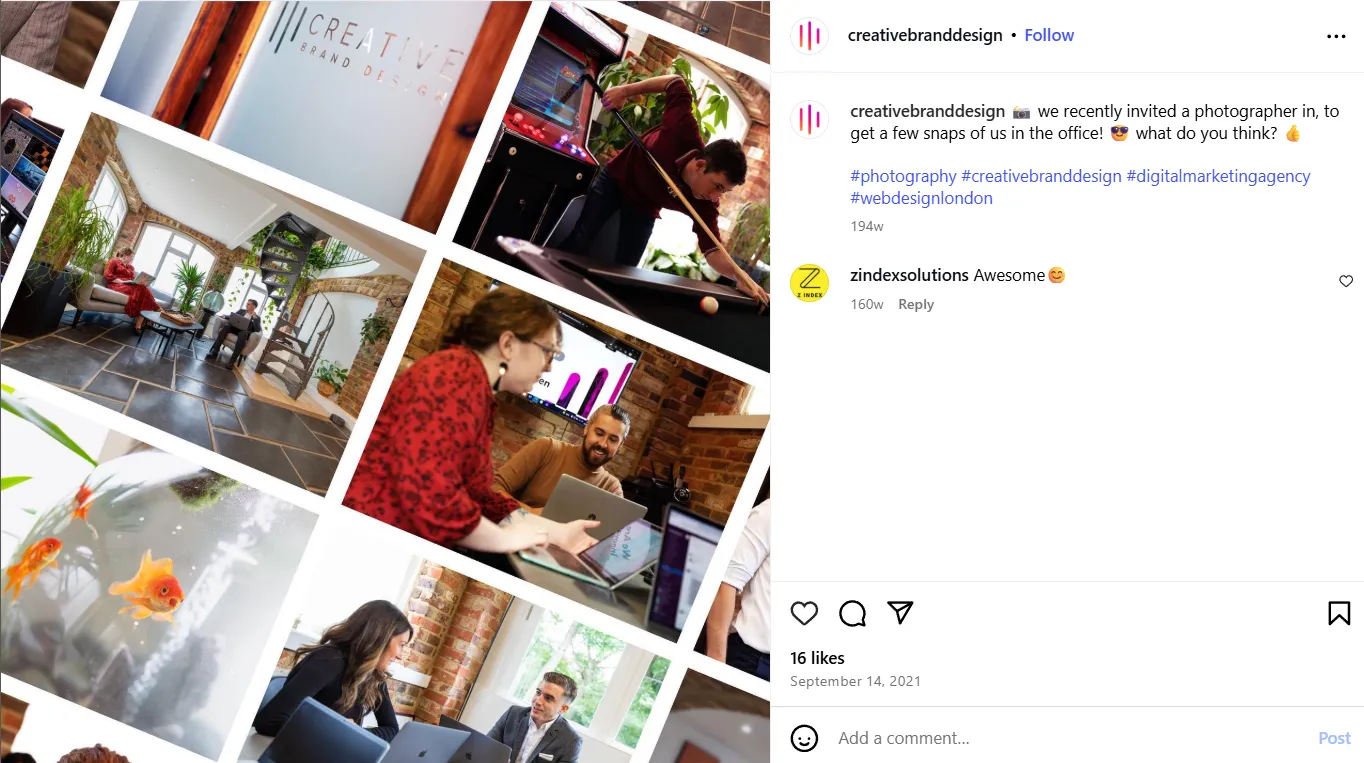Open creativebranddesign username in header
Viewport: 1364px width, 763px height.
925,35
